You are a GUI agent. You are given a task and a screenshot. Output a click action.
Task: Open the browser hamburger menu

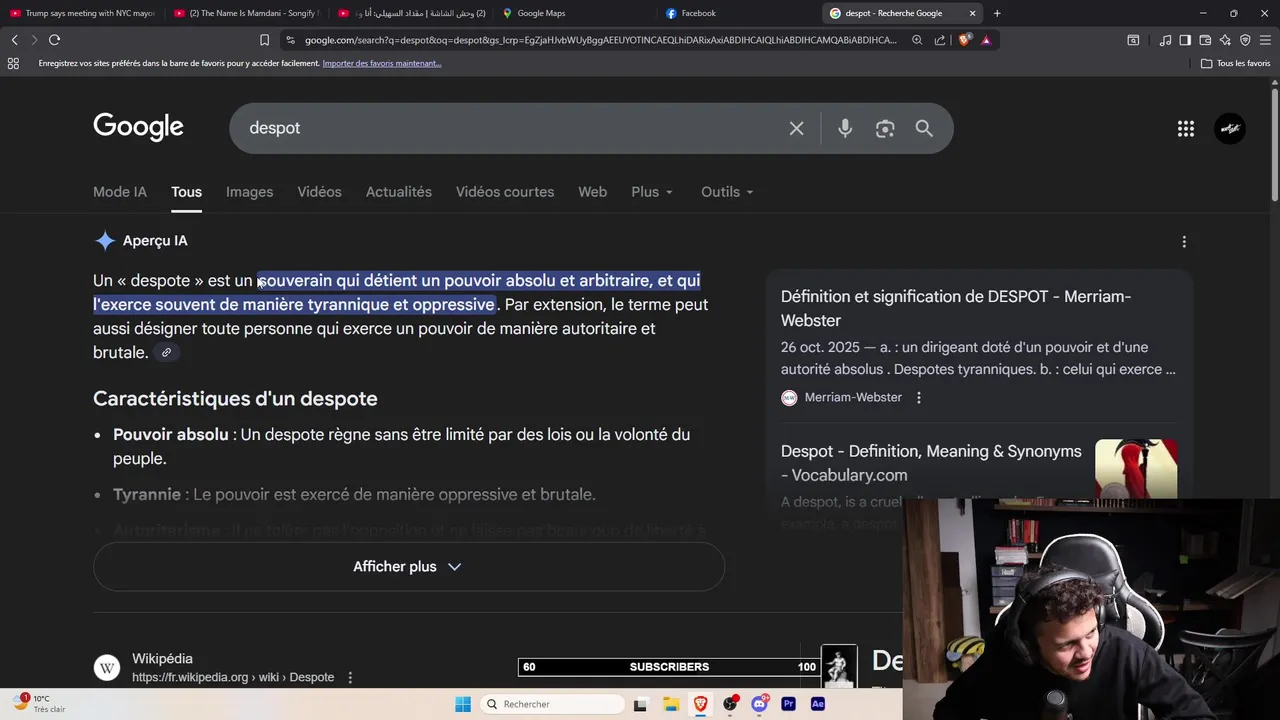coord(1266,40)
